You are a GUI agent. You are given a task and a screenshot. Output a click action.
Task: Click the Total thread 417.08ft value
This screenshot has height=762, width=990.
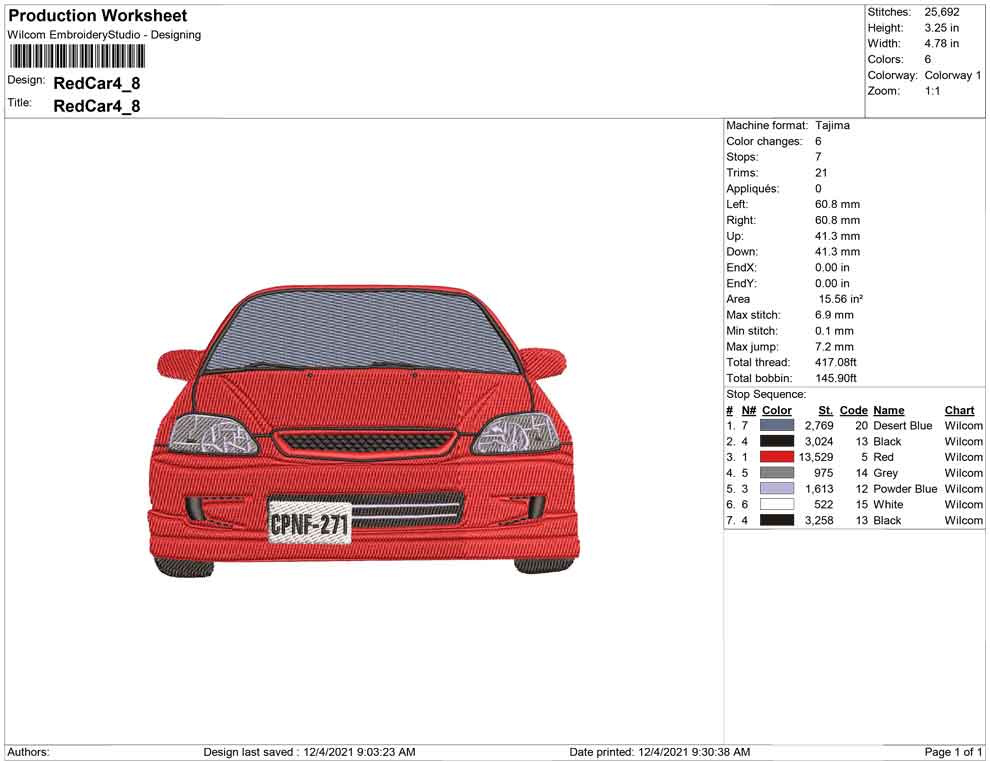pos(838,362)
